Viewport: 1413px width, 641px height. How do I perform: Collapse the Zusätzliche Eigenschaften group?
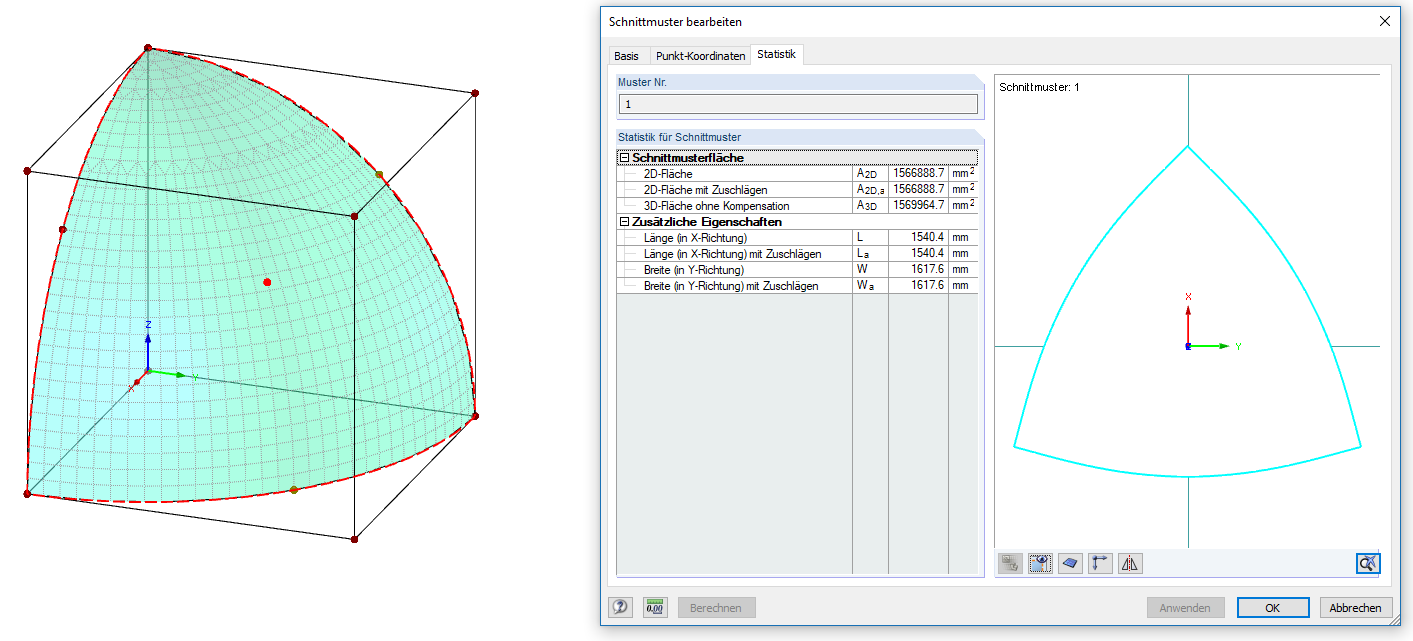[x=624, y=222]
